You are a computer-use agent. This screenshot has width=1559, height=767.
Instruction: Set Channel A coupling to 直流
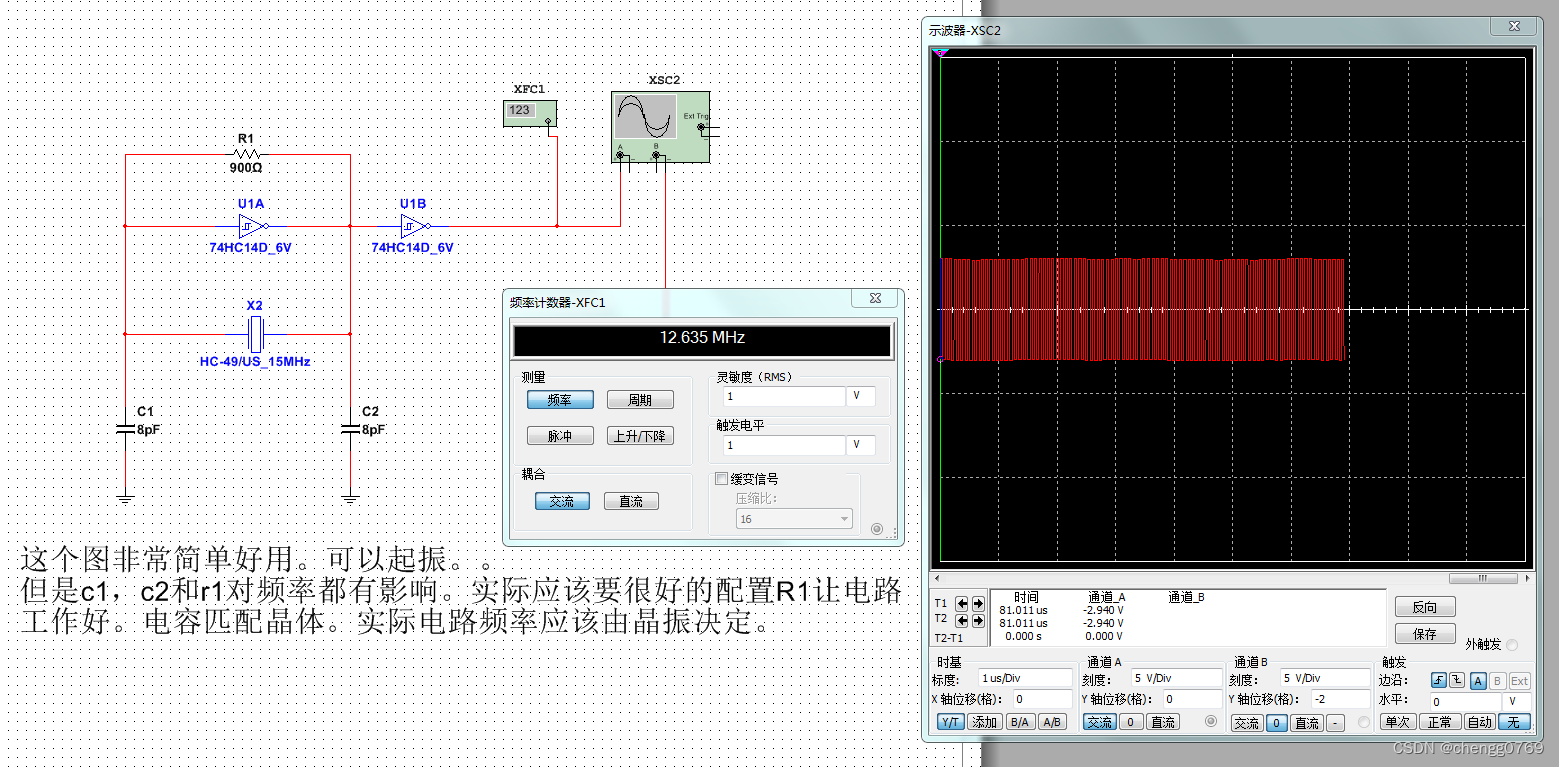(x=1162, y=722)
